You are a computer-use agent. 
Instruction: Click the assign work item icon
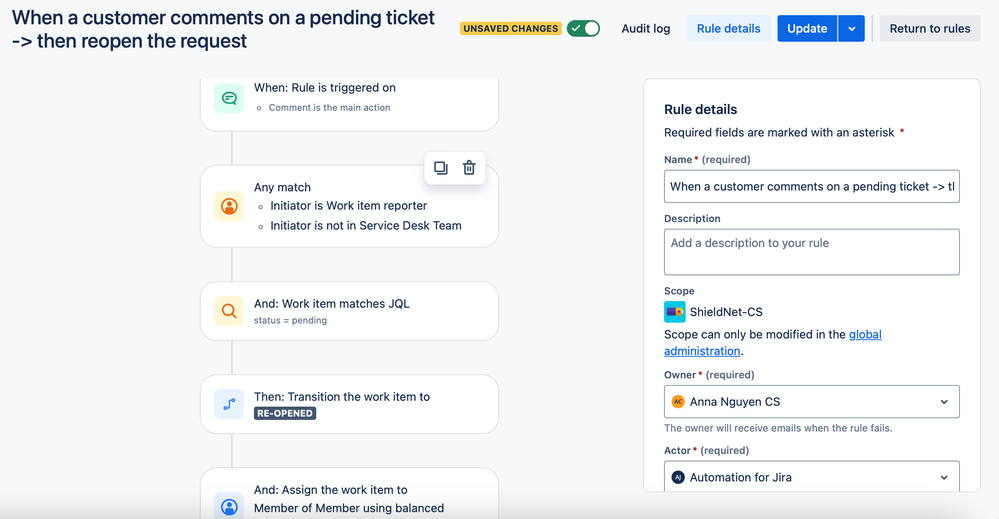point(229,506)
